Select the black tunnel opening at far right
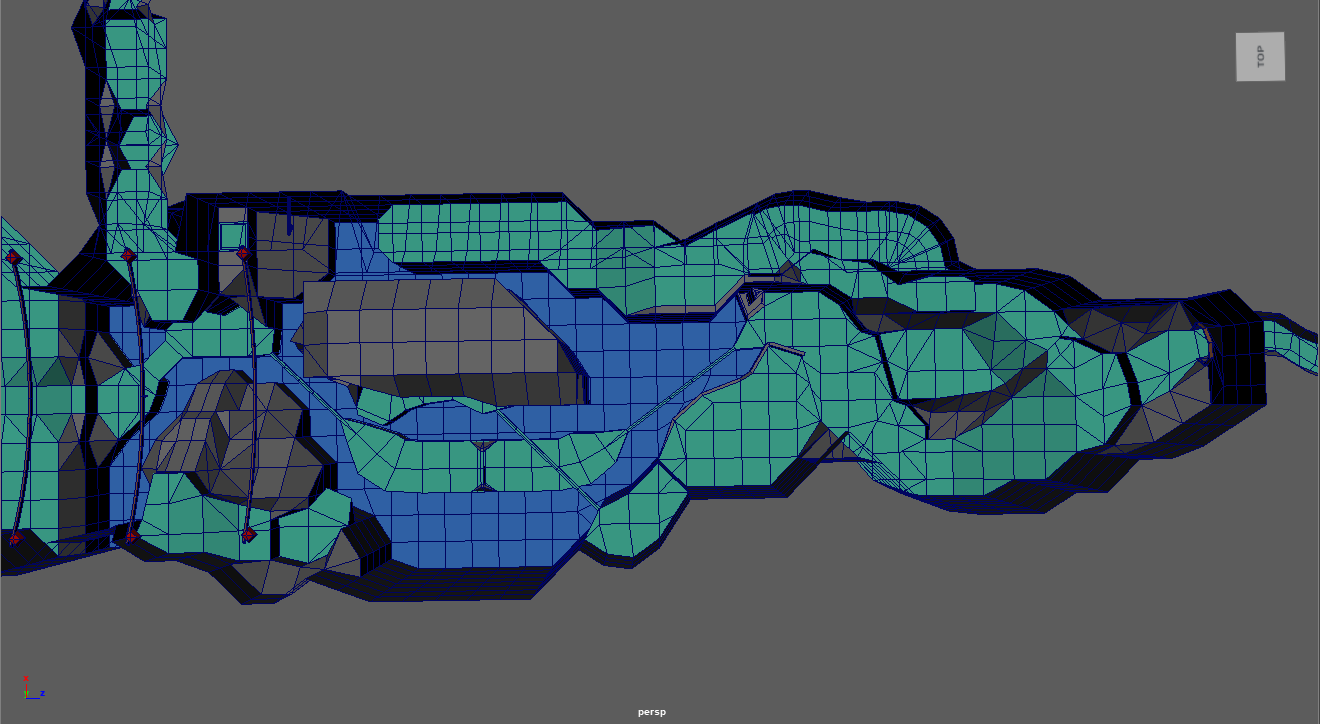Image resolution: width=1320 pixels, height=724 pixels. pyautogui.click(x=1238, y=350)
